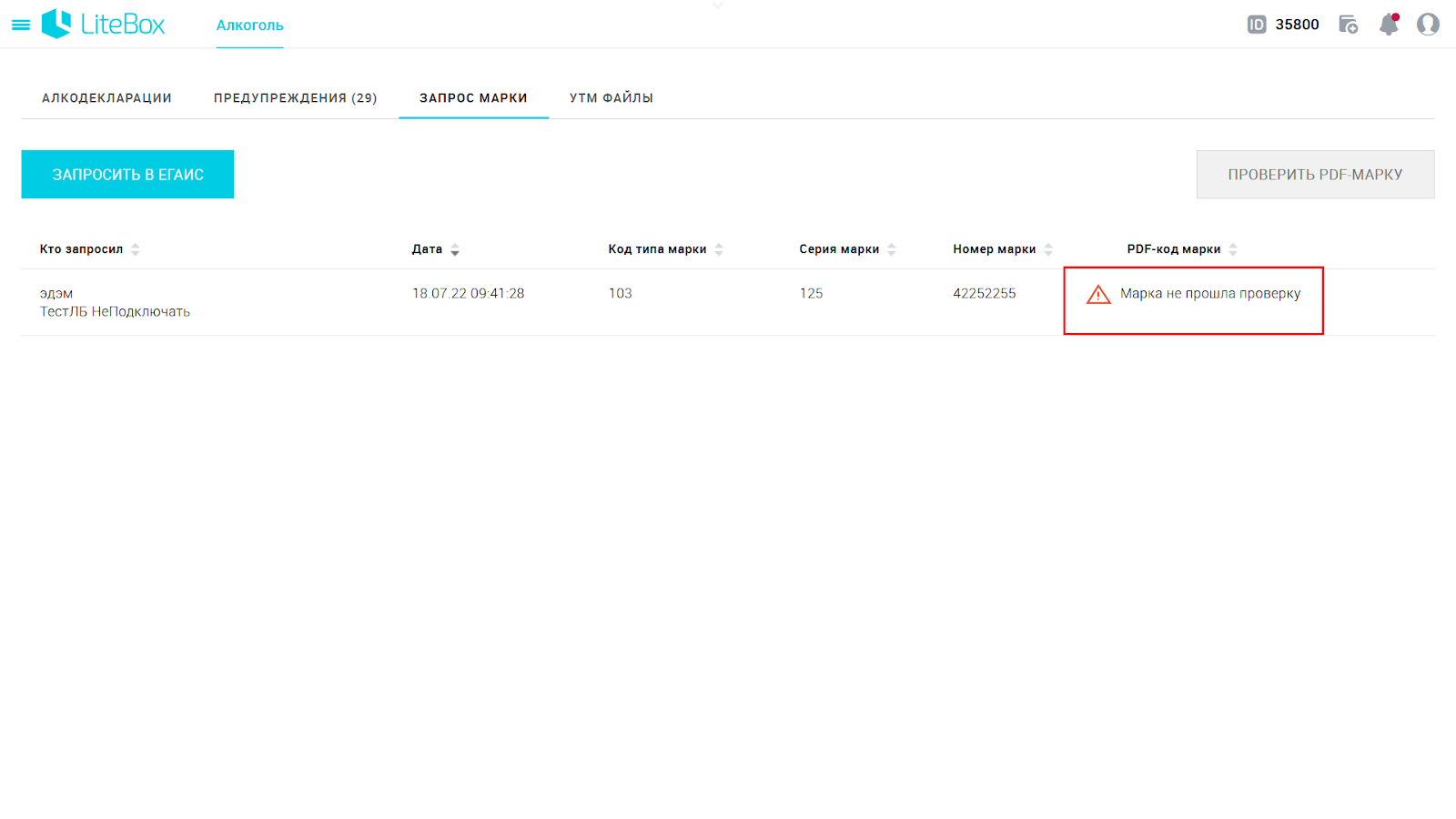Switch to the Алкодекларации tab
The image size is (1456, 819).
tap(106, 98)
